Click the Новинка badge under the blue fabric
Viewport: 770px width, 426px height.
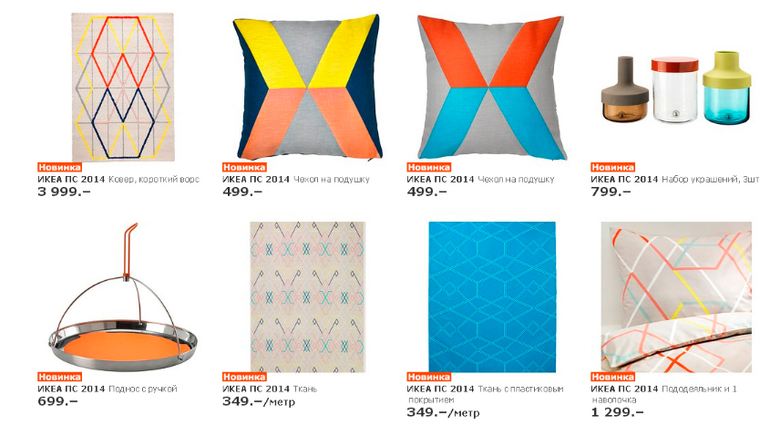(429, 377)
